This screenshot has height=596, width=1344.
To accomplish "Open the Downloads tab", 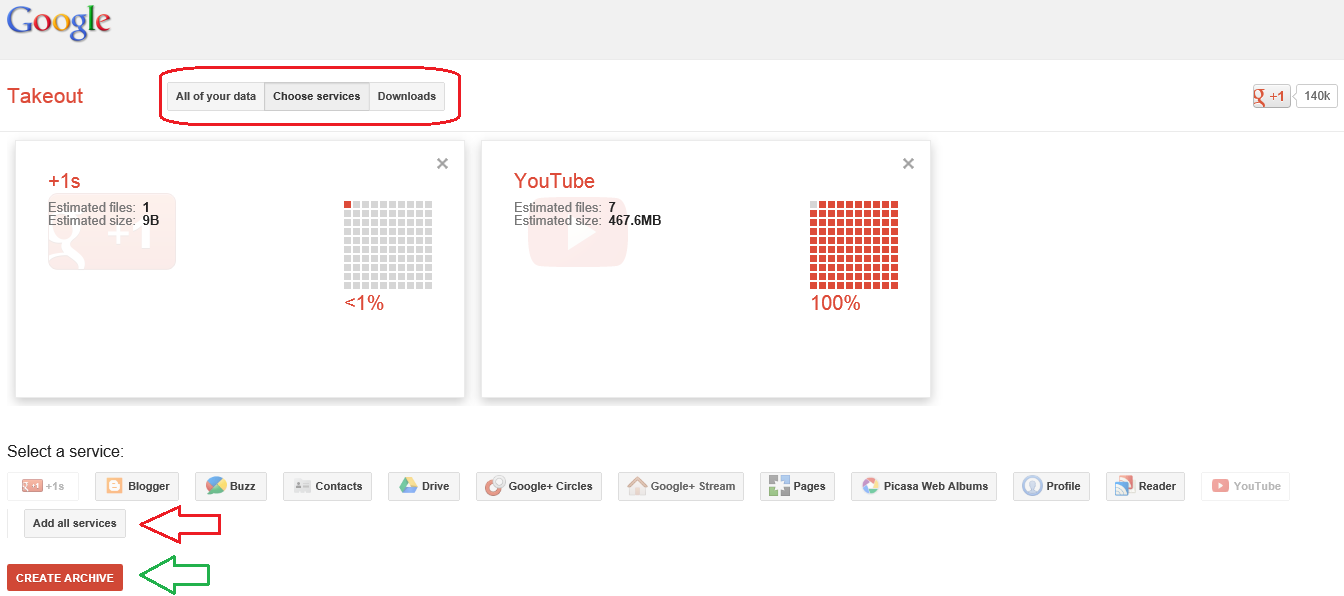I will (x=407, y=96).
